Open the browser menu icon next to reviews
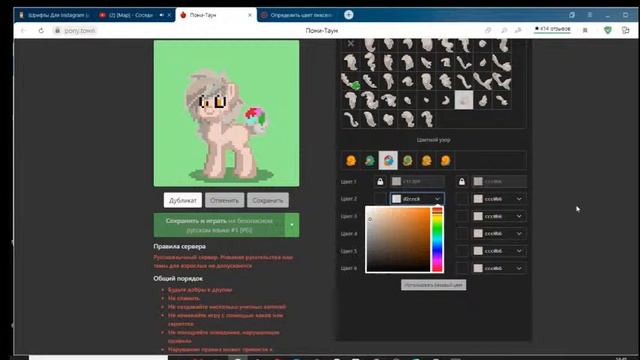 tap(585, 30)
